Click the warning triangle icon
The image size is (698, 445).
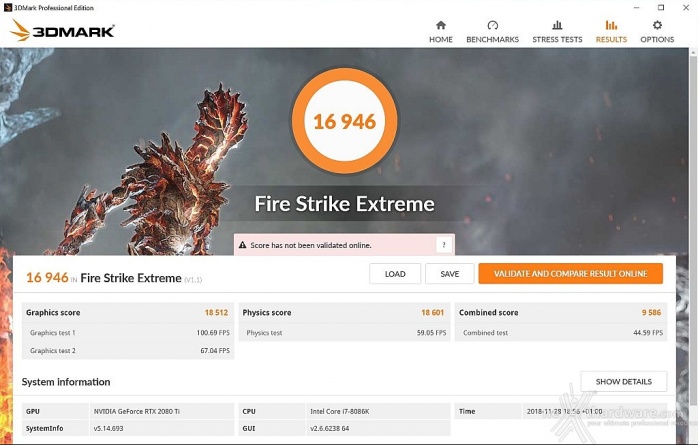pyautogui.click(x=243, y=245)
